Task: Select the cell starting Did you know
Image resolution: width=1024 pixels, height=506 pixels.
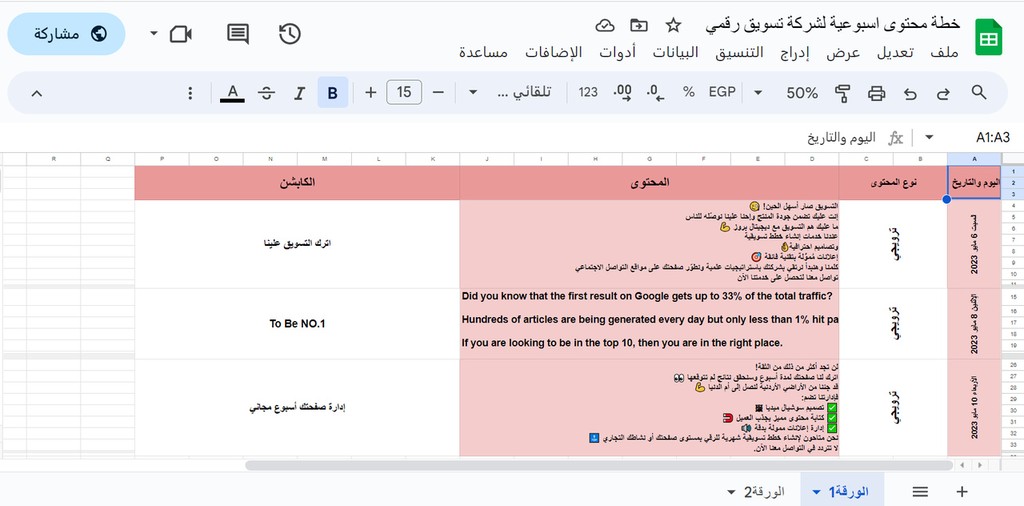Action: 649,323
